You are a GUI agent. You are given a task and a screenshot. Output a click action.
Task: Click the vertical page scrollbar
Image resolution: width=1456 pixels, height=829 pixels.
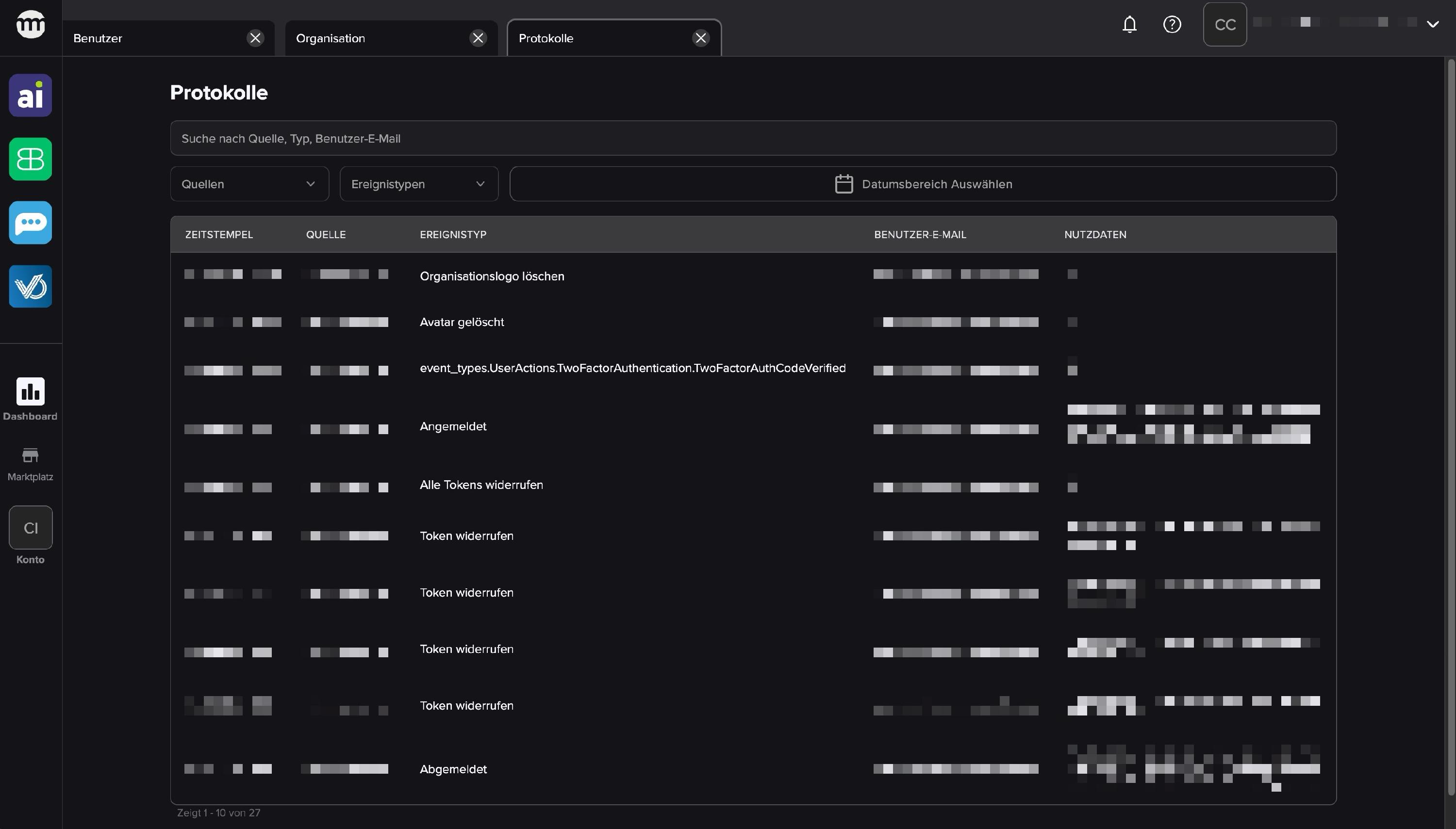tap(1451, 427)
